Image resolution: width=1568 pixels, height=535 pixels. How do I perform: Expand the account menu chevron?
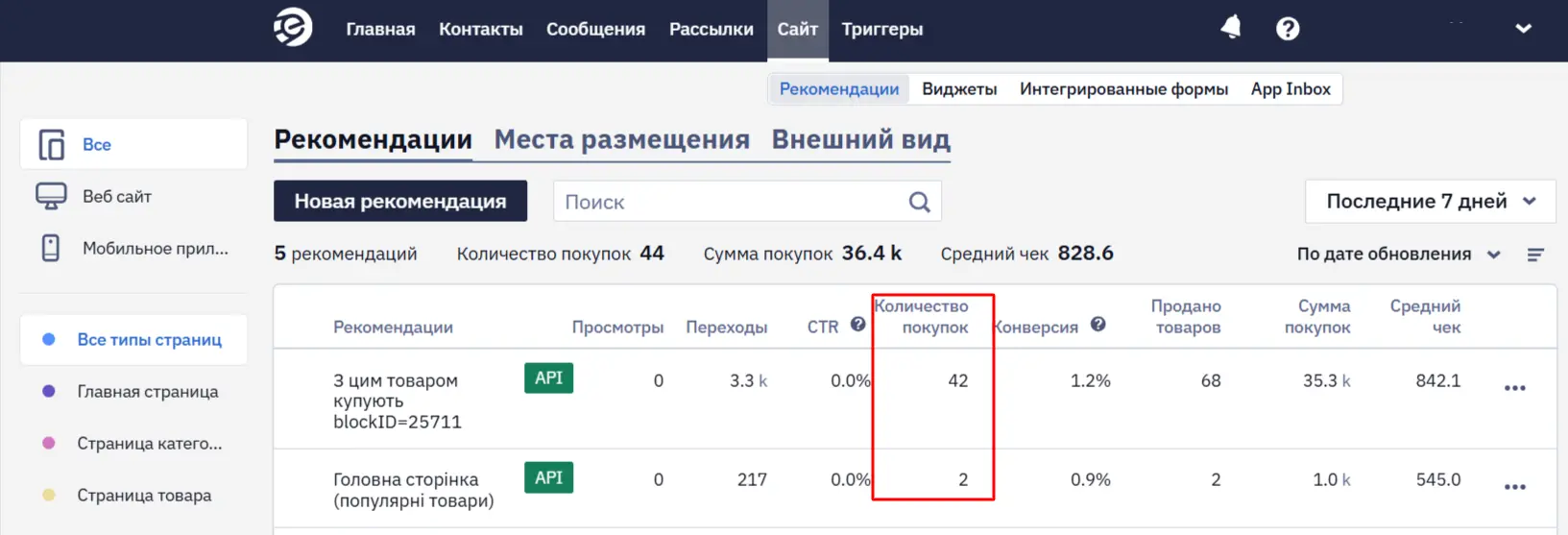click(x=1523, y=29)
